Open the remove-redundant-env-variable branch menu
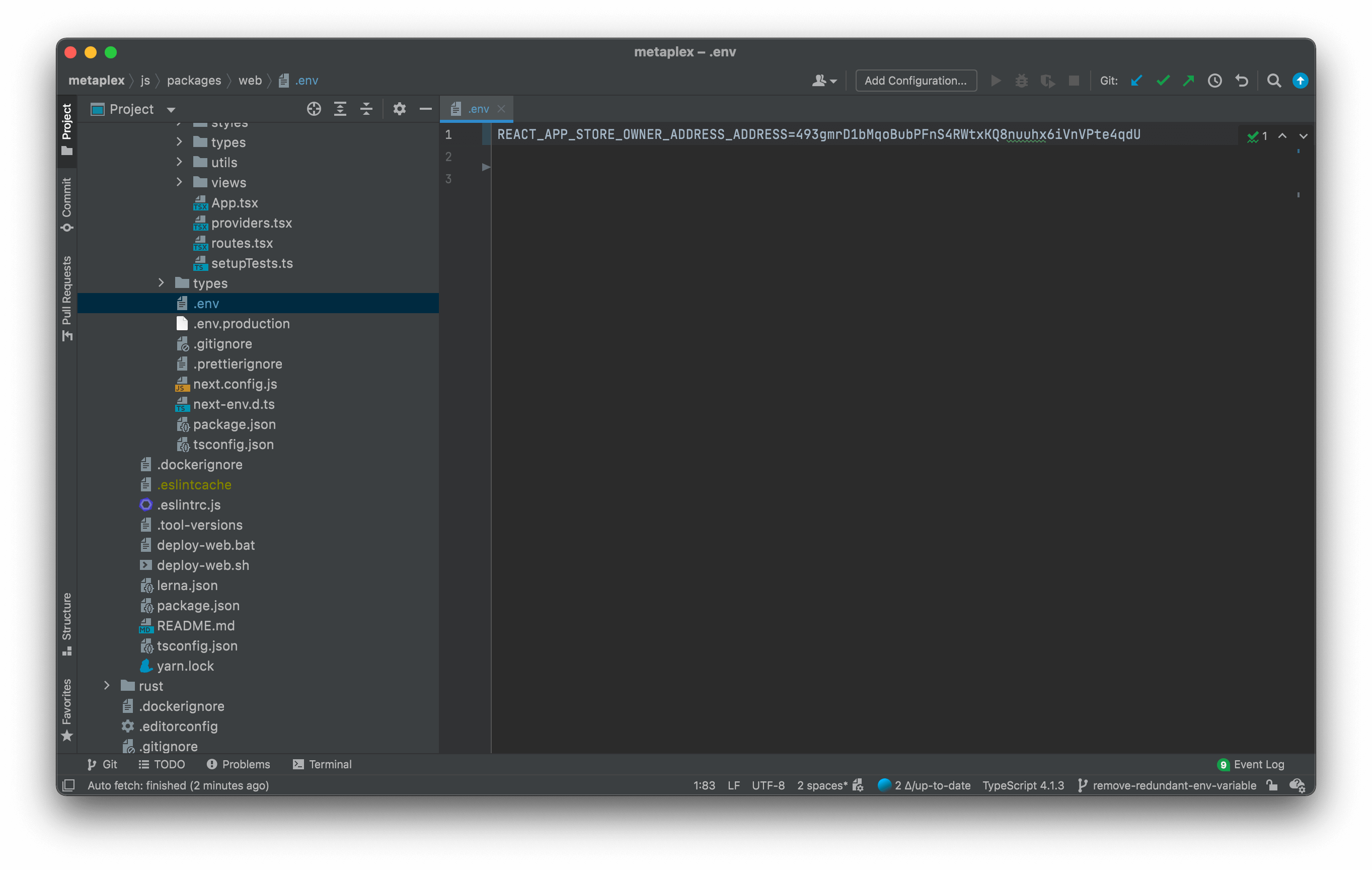The height and width of the screenshot is (870, 1372). 1167,785
